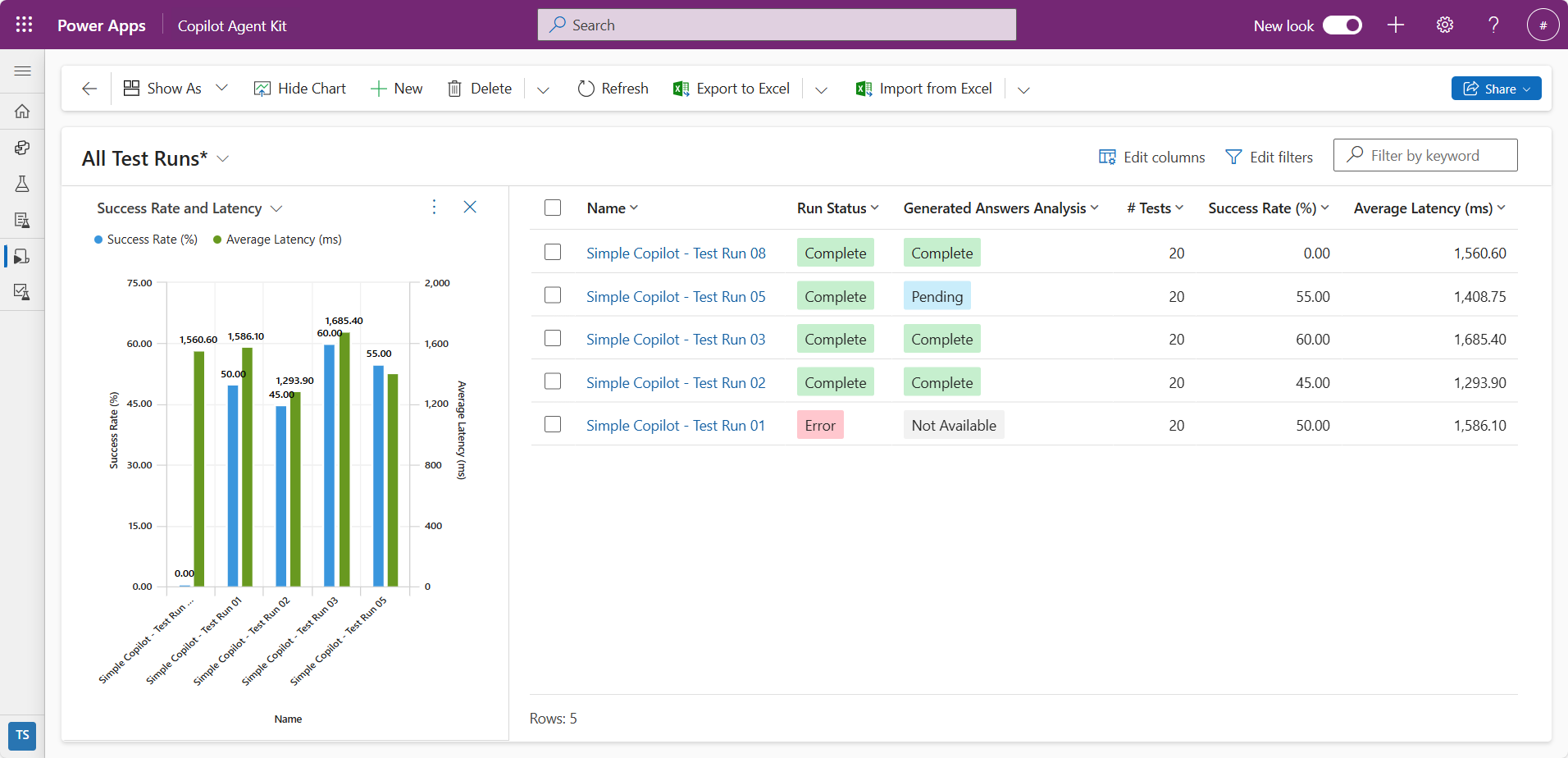Viewport: 1568px width, 758px height.
Task: Expand the Export to Excel options chevron
Action: [821, 89]
